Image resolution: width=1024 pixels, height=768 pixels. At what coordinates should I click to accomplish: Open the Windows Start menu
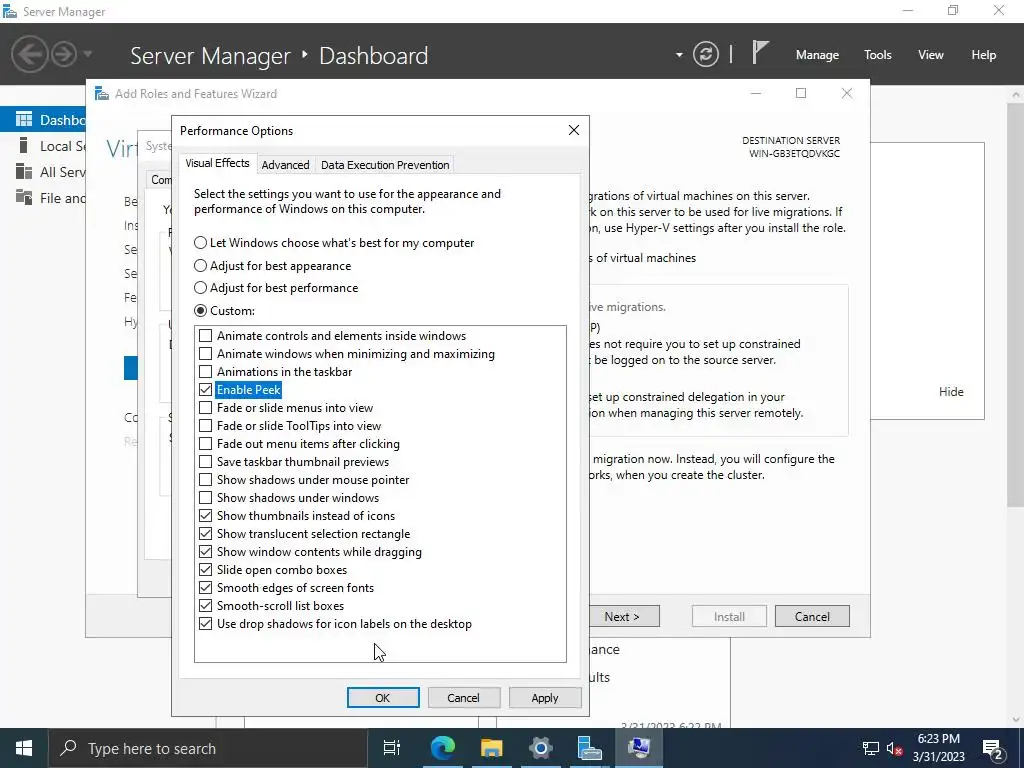click(24, 748)
